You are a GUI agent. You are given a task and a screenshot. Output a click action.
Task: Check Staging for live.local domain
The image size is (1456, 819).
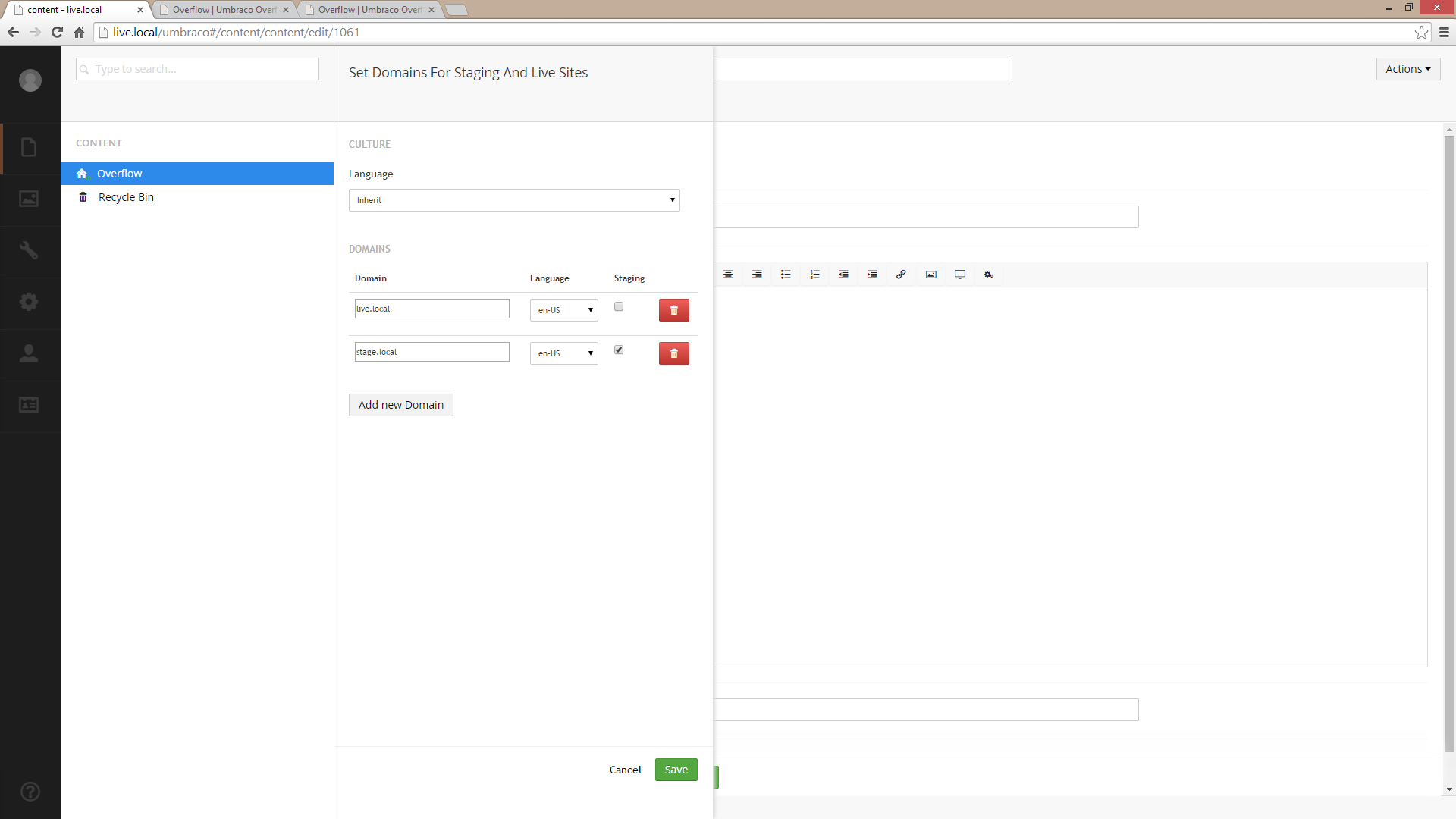pos(619,306)
